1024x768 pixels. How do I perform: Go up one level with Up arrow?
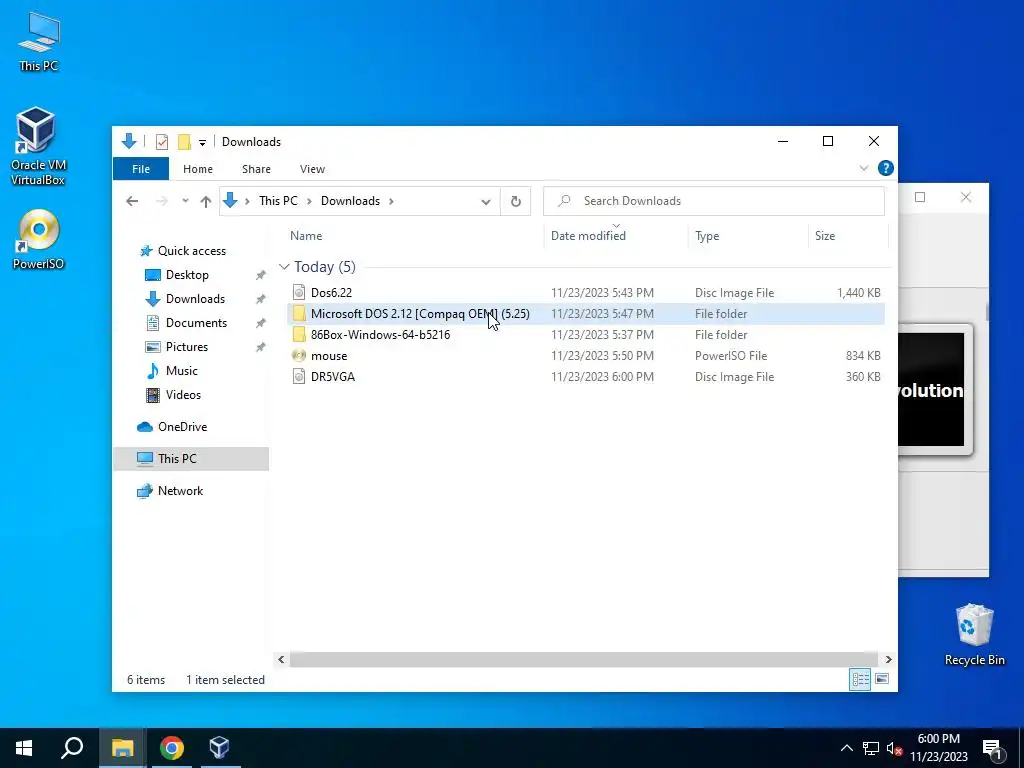pos(206,201)
